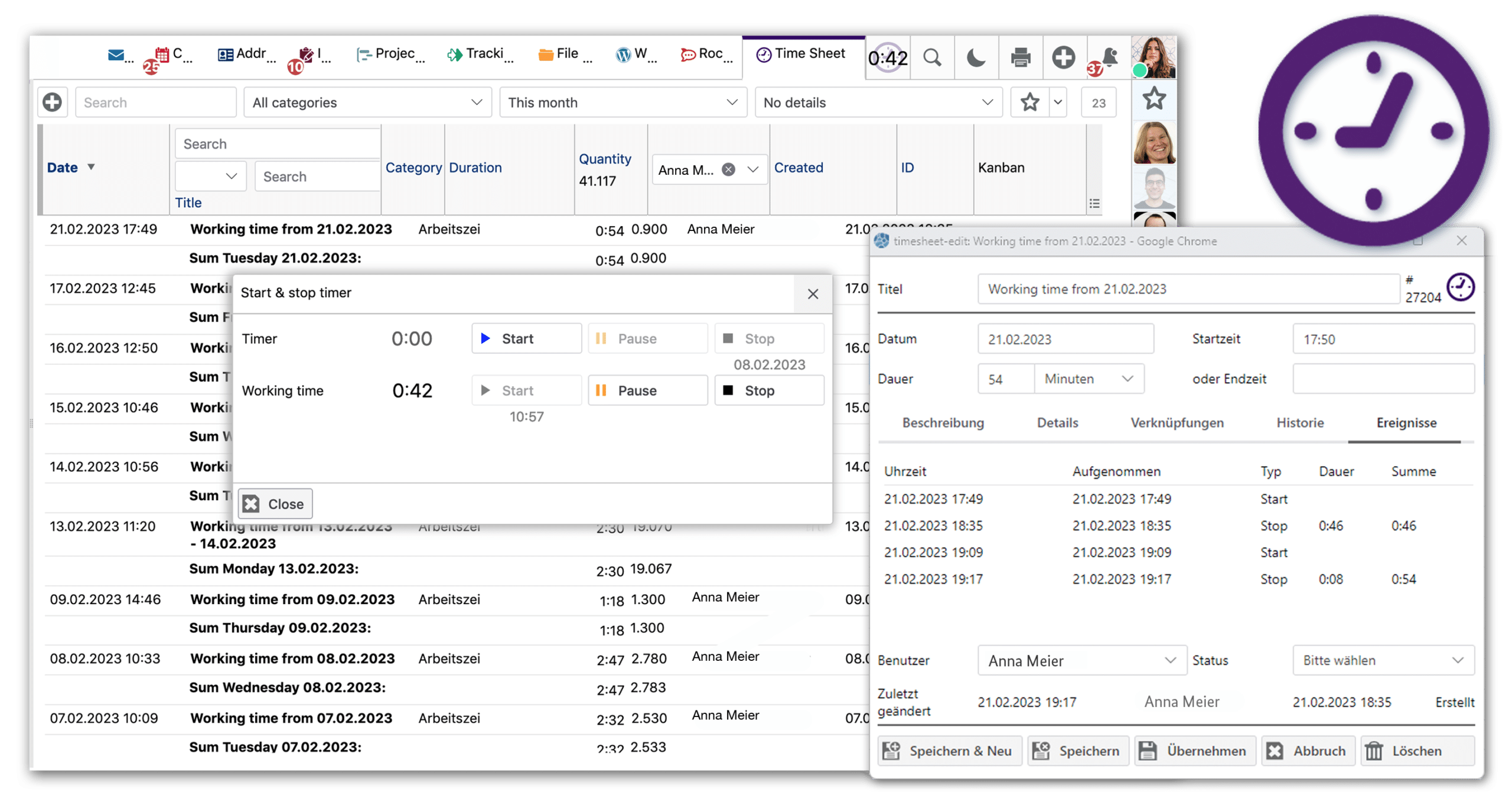
Task: Click the magnifier search icon in toolbar
Action: [932, 58]
